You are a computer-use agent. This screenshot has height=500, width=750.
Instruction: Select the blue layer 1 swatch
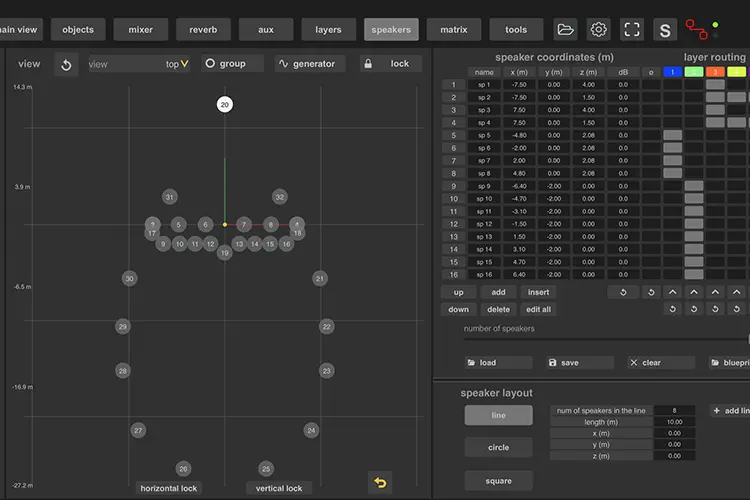pyautogui.click(x=673, y=72)
